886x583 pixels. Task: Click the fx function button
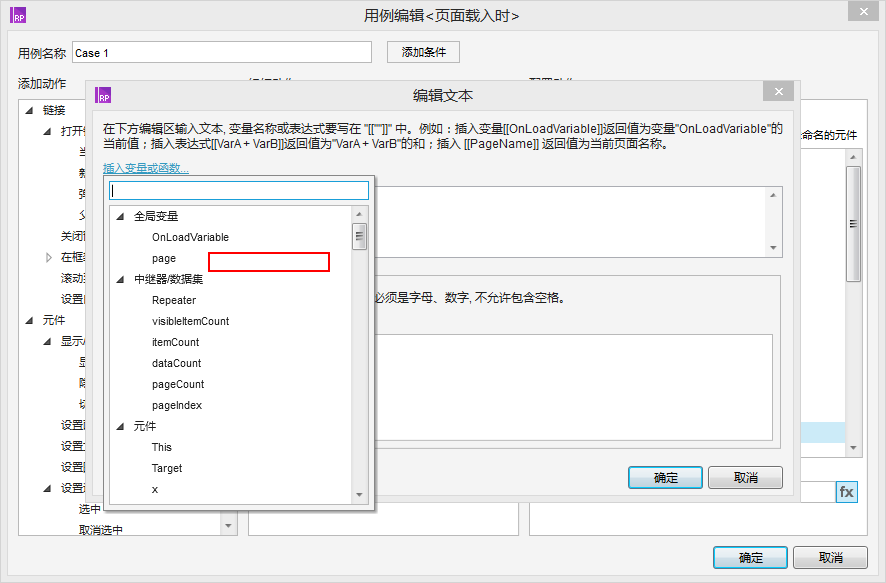[x=846, y=491]
